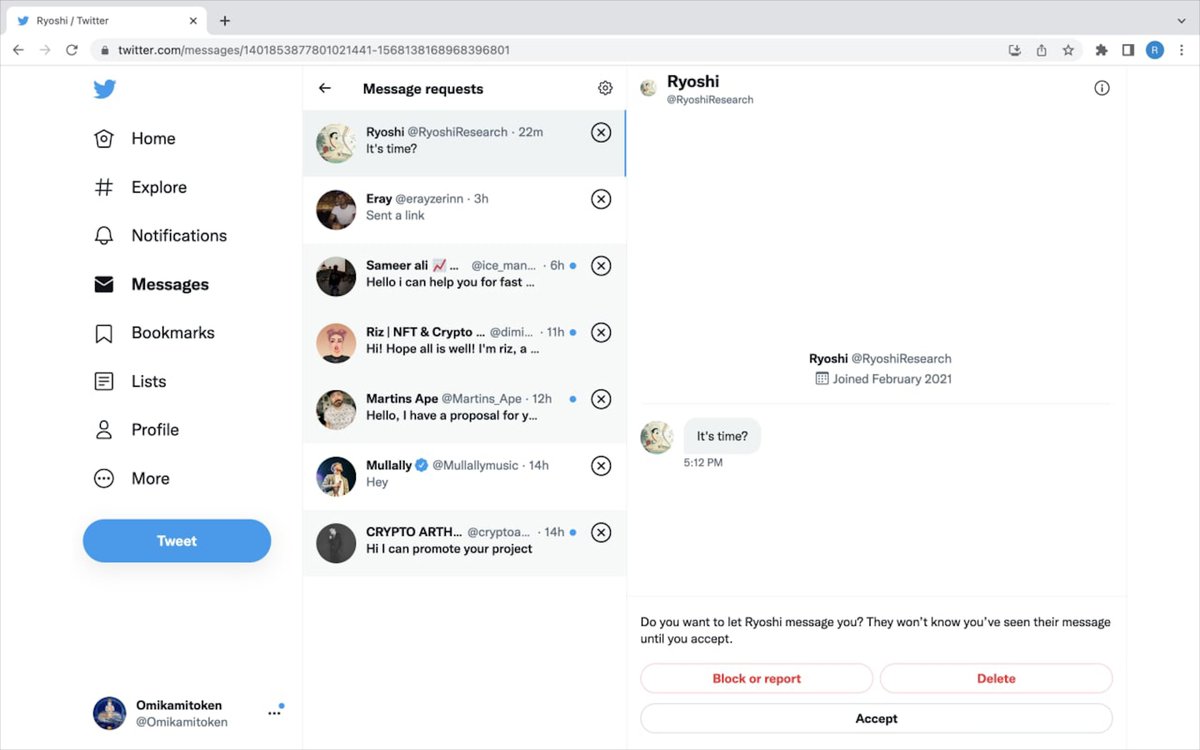Click Ryoshi avatar in request list
Screen dimensions: 1200x750
tap(336, 143)
